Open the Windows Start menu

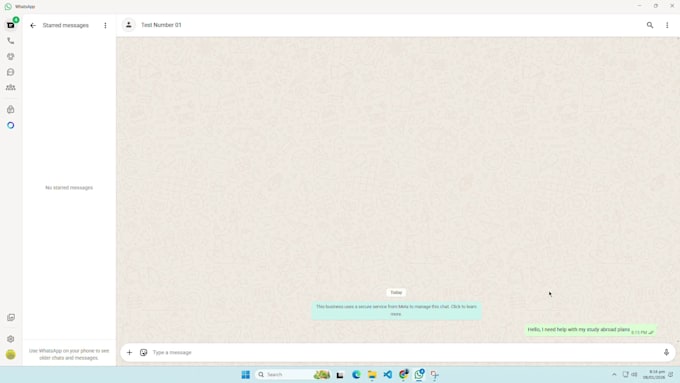pyautogui.click(x=245, y=374)
